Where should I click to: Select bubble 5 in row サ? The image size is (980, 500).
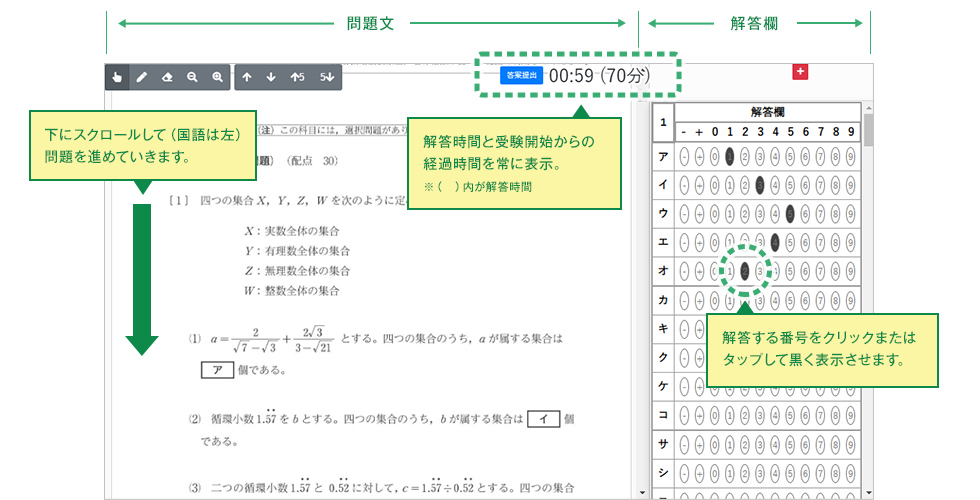pos(790,444)
